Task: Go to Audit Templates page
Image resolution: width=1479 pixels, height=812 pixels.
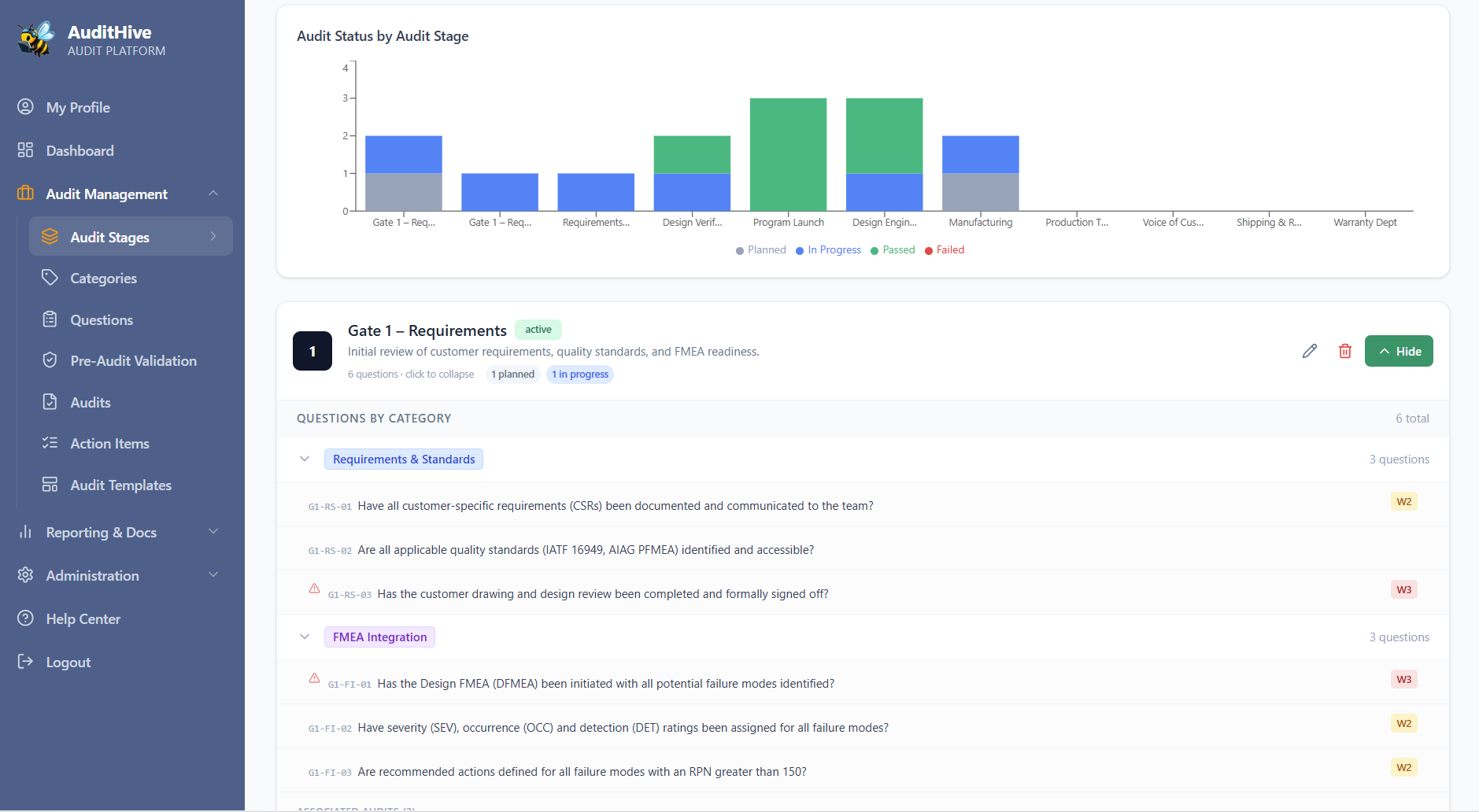Action: click(x=120, y=485)
